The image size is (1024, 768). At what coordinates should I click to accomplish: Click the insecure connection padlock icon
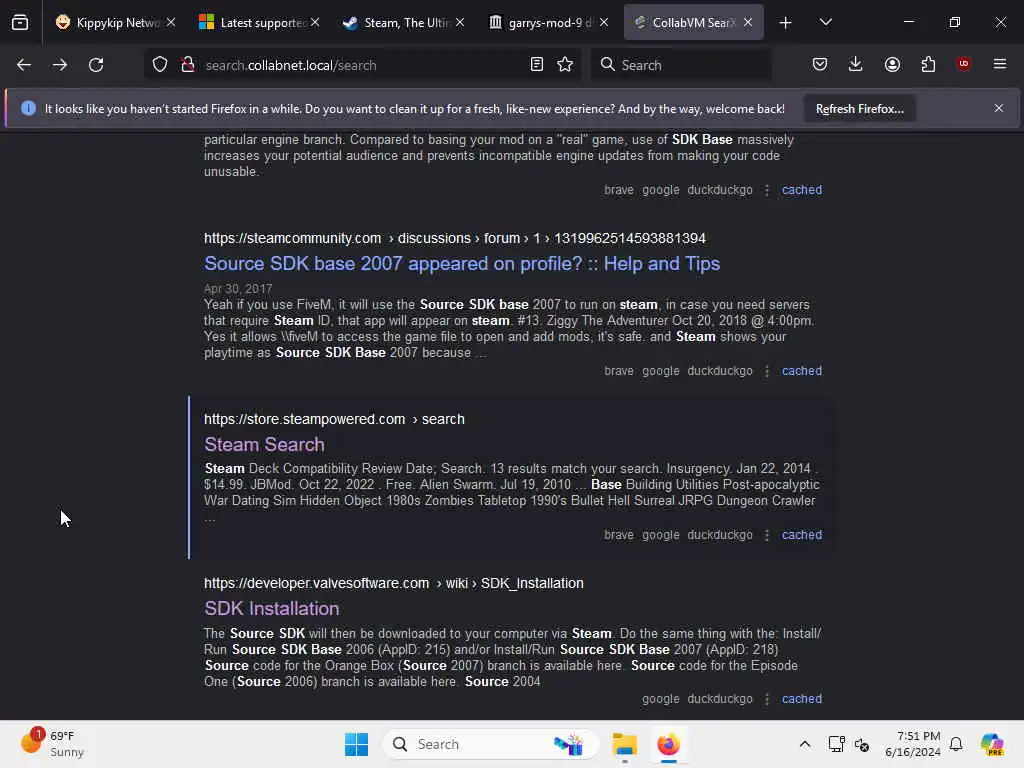[187, 65]
